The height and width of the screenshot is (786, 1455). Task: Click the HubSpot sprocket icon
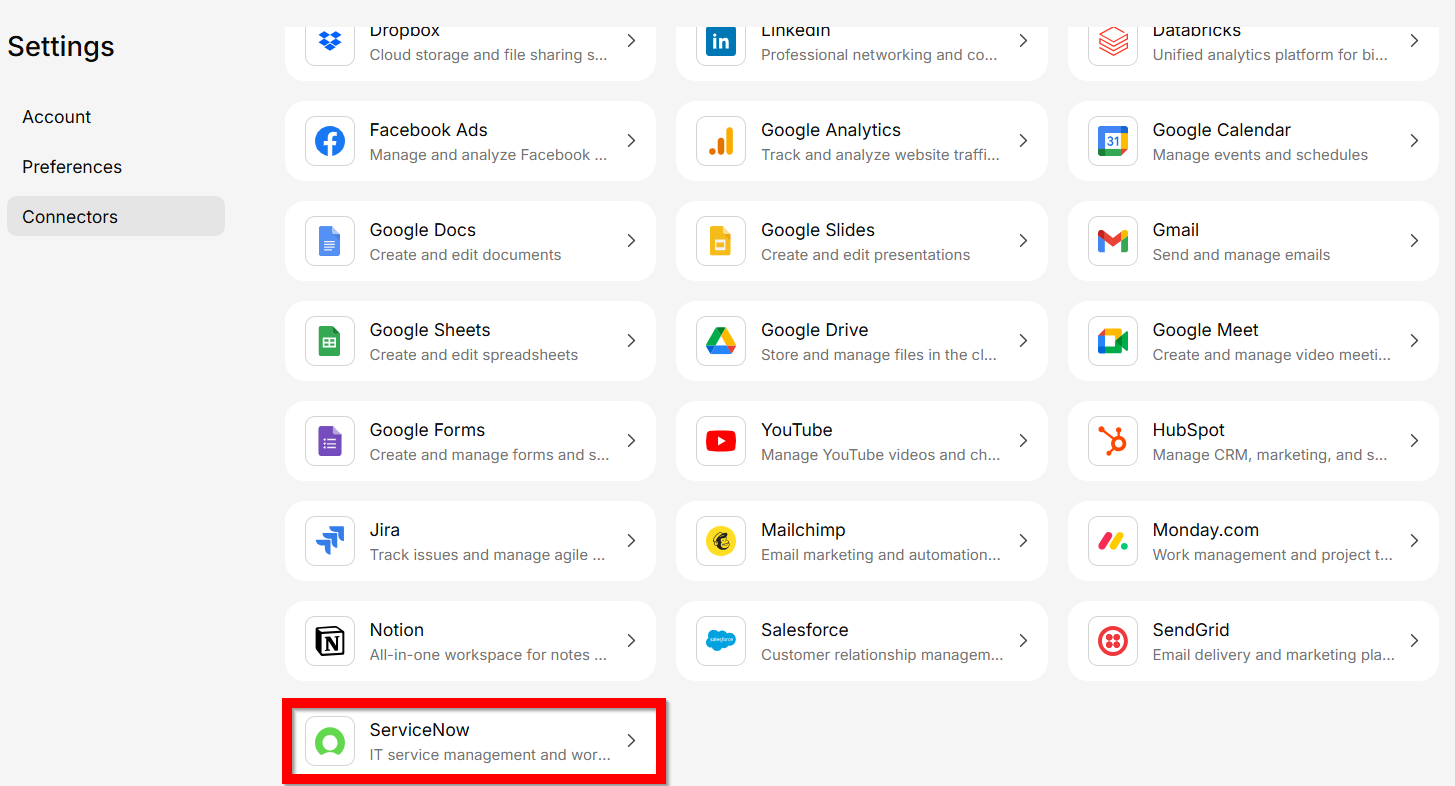click(x=1113, y=441)
